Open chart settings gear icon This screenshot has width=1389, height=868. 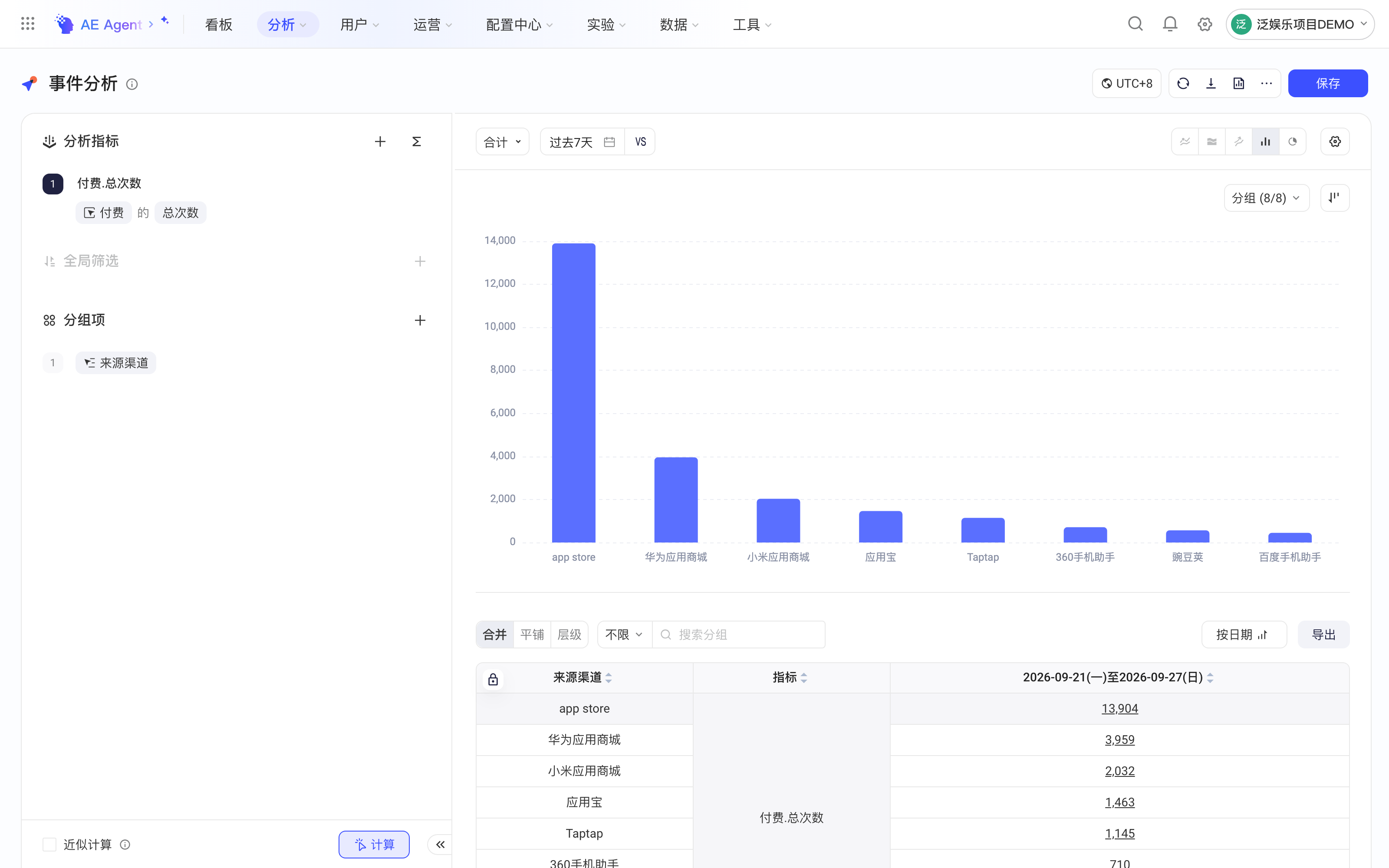1335,142
